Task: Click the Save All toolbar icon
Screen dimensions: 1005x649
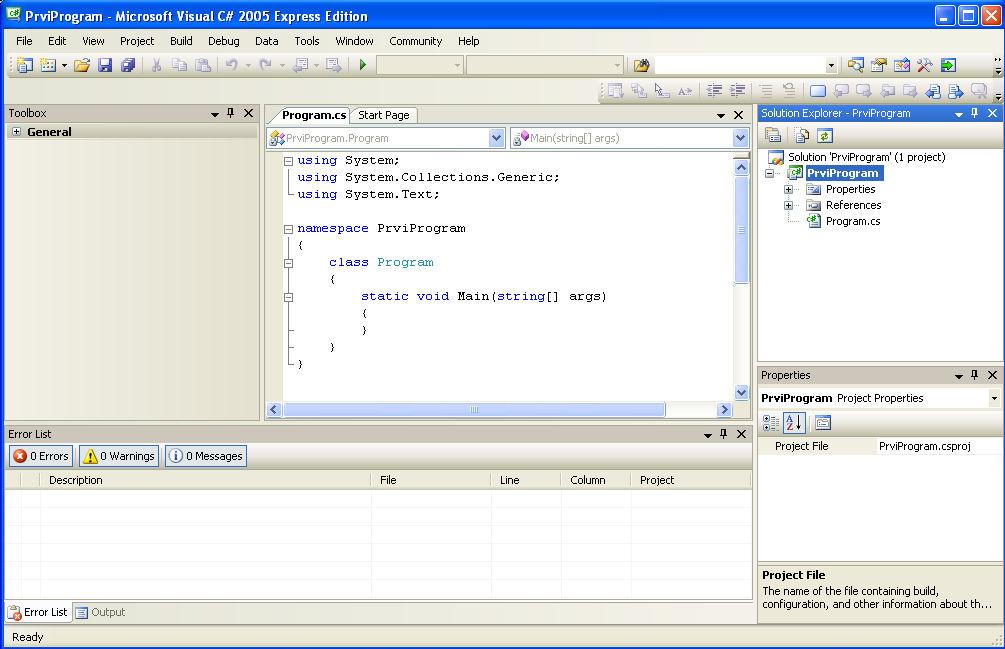Action: point(128,65)
